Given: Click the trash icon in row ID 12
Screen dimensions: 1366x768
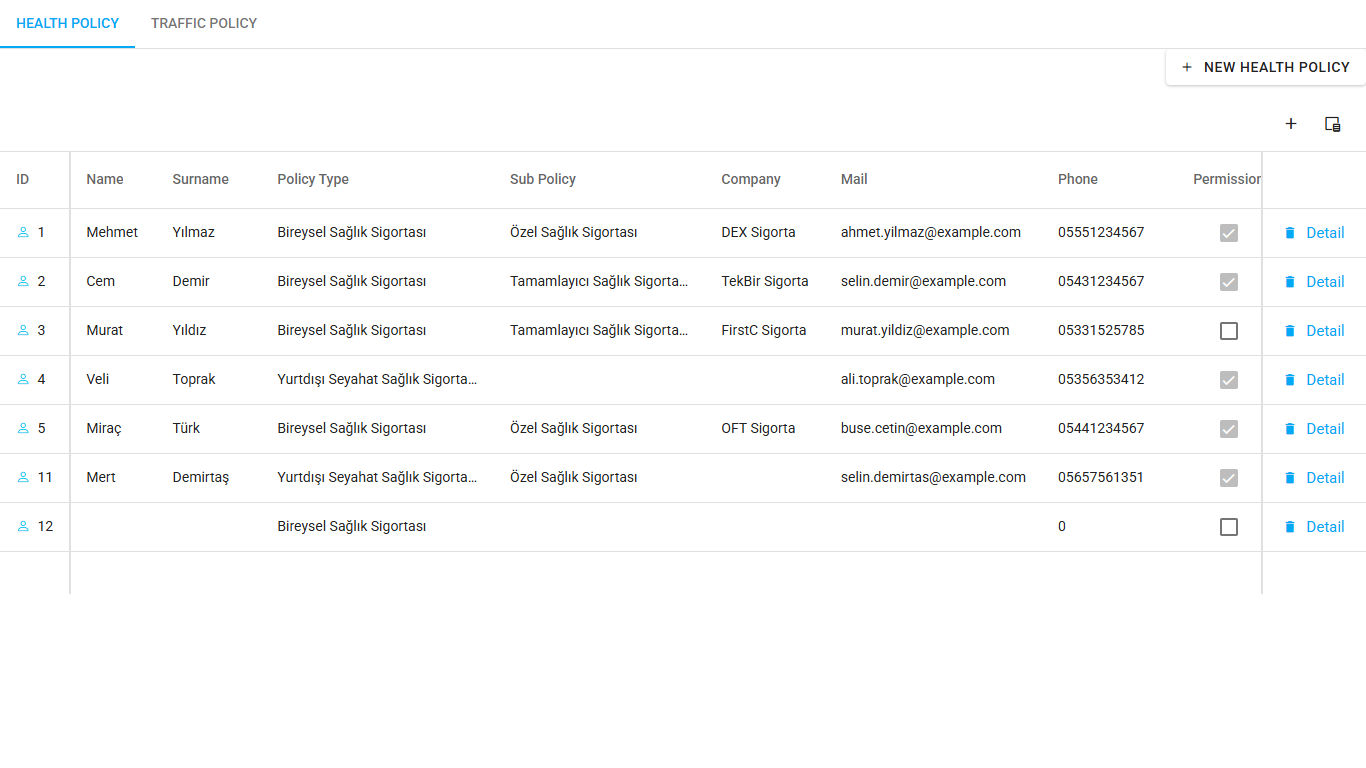Looking at the screenshot, I should pyautogui.click(x=1289, y=527).
